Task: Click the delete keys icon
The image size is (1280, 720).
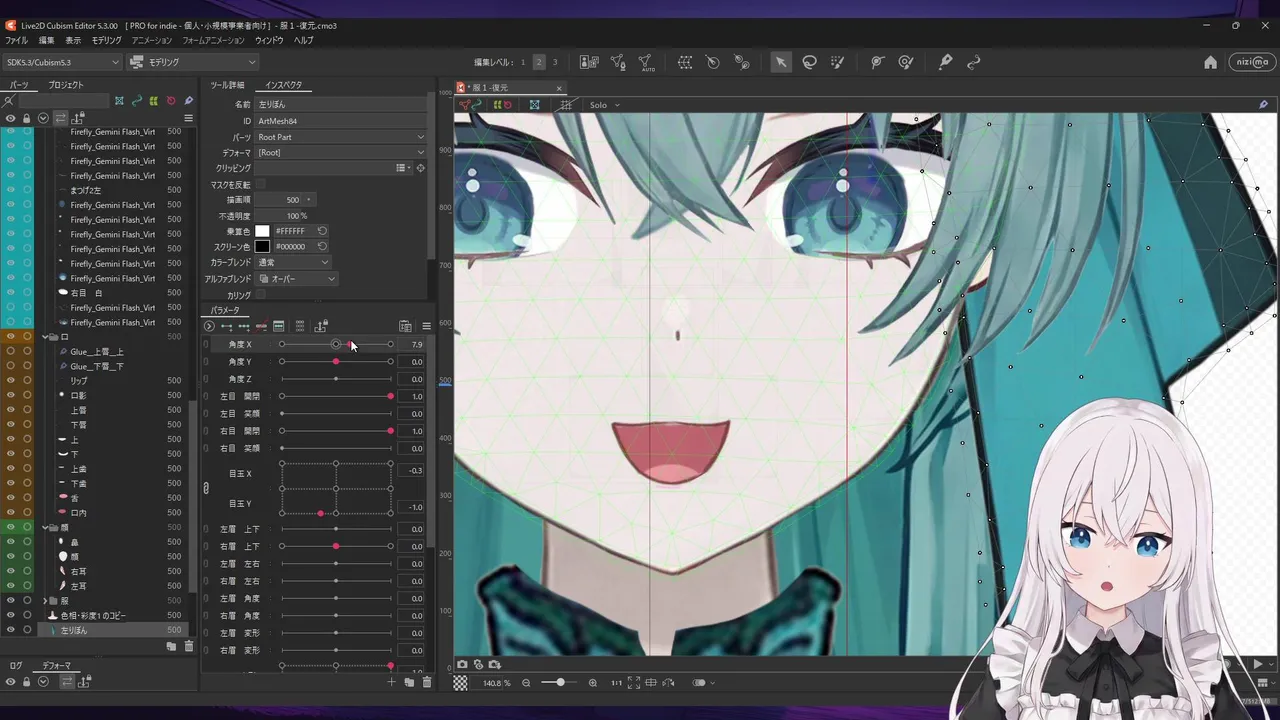Action: click(x=261, y=326)
